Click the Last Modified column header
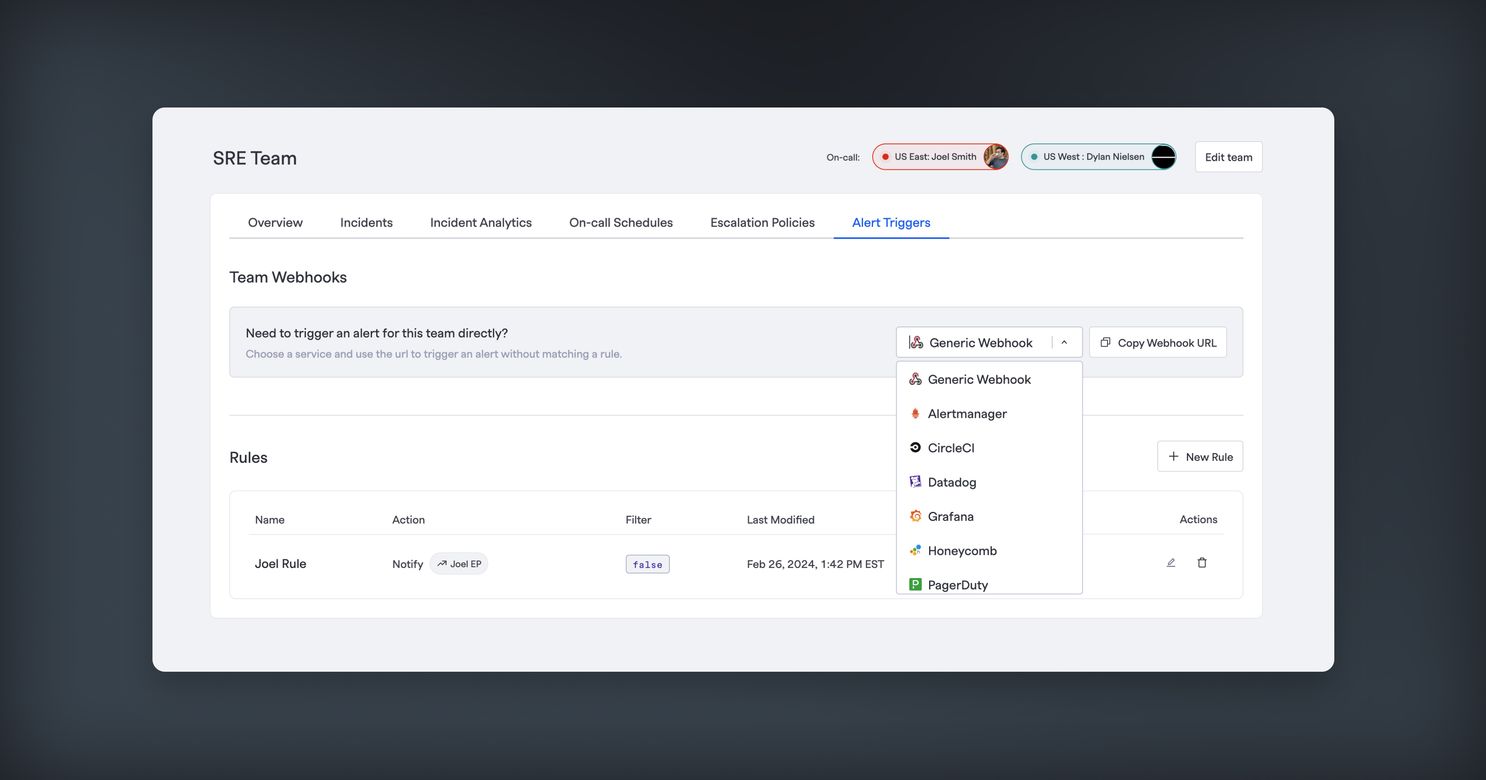This screenshot has height=780, width=1486. (780, 520)
